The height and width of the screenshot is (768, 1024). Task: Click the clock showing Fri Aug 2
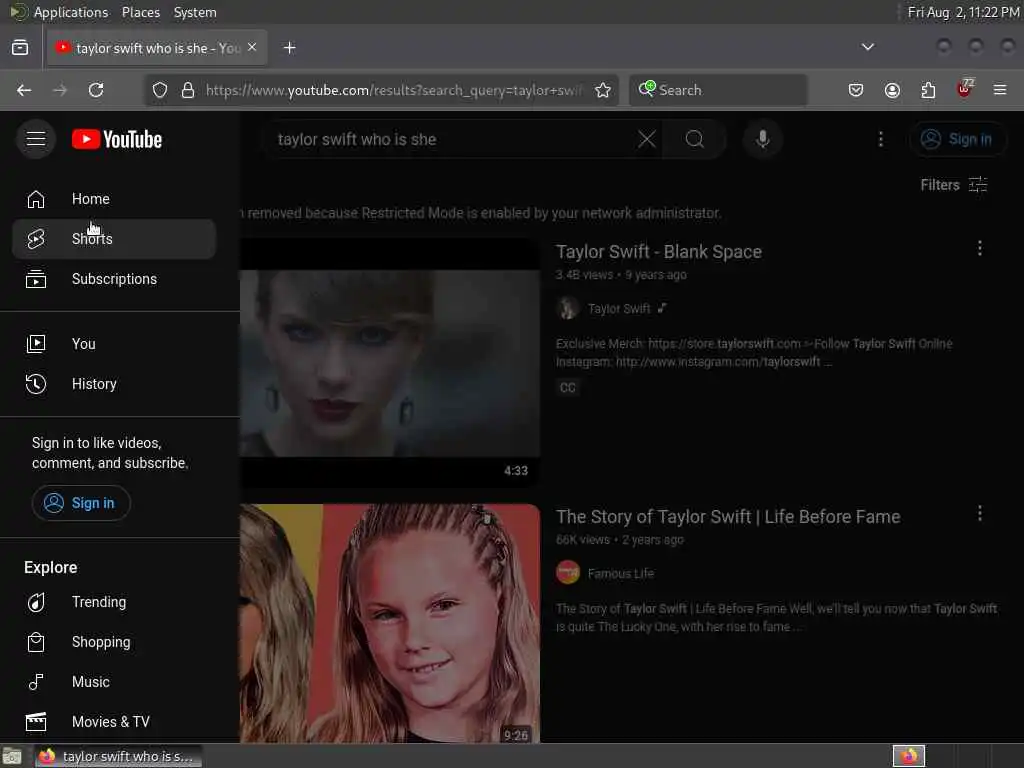(x=963, y=12)
